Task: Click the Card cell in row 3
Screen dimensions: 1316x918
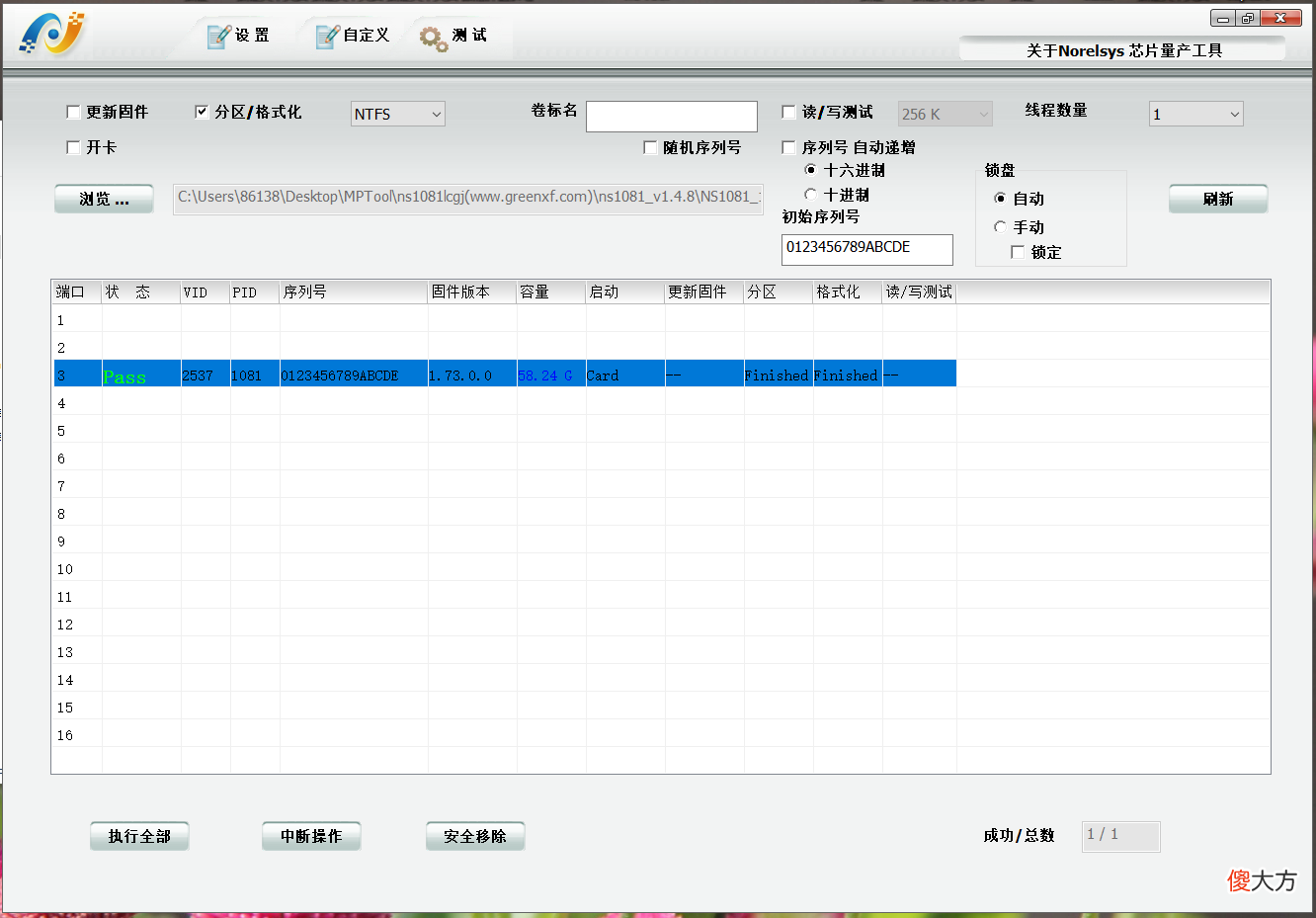Action: 625,376
